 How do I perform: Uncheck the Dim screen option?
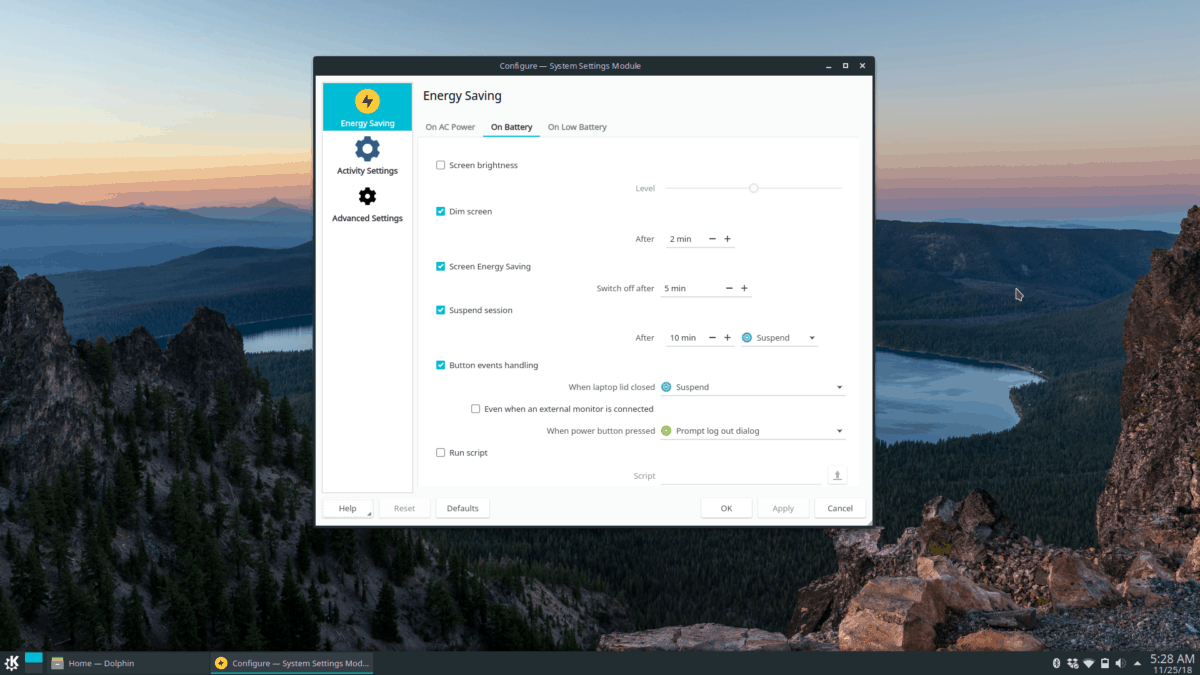441,212
